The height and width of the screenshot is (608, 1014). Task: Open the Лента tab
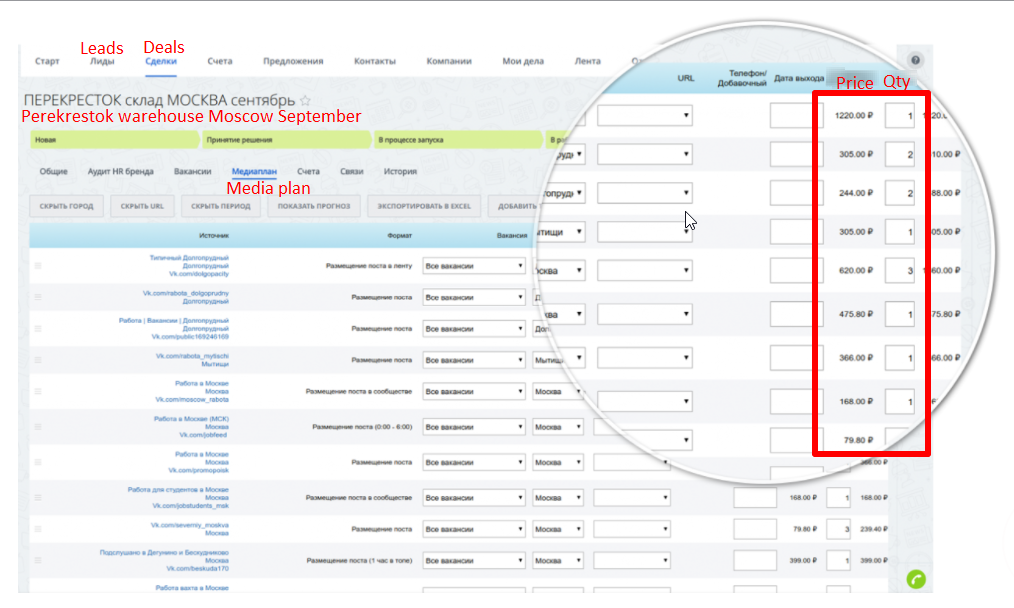point(588,61)
